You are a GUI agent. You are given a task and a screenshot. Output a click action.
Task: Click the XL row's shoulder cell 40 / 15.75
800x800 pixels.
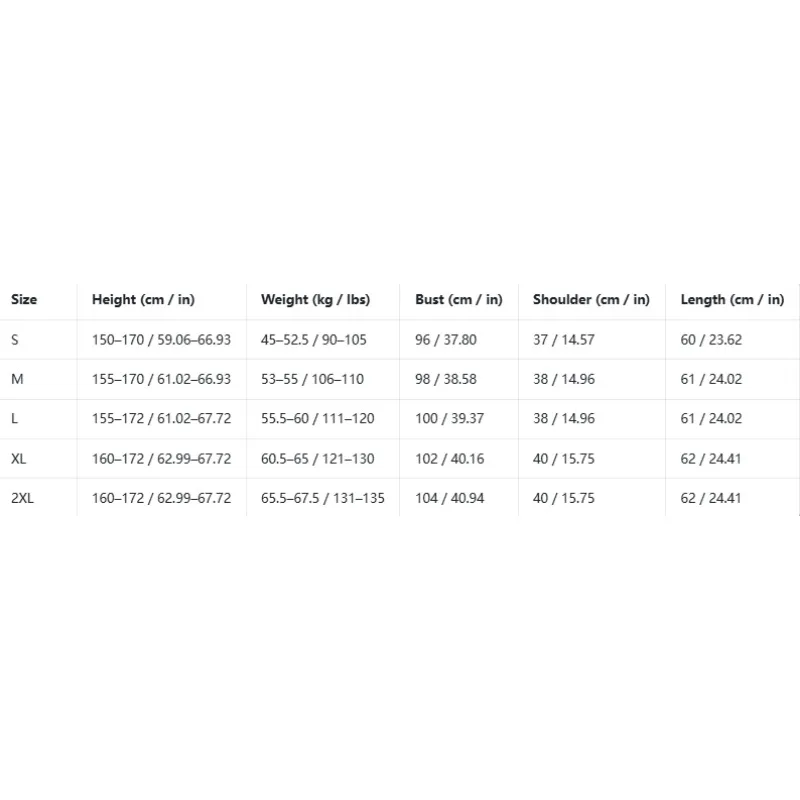[564, 459]
